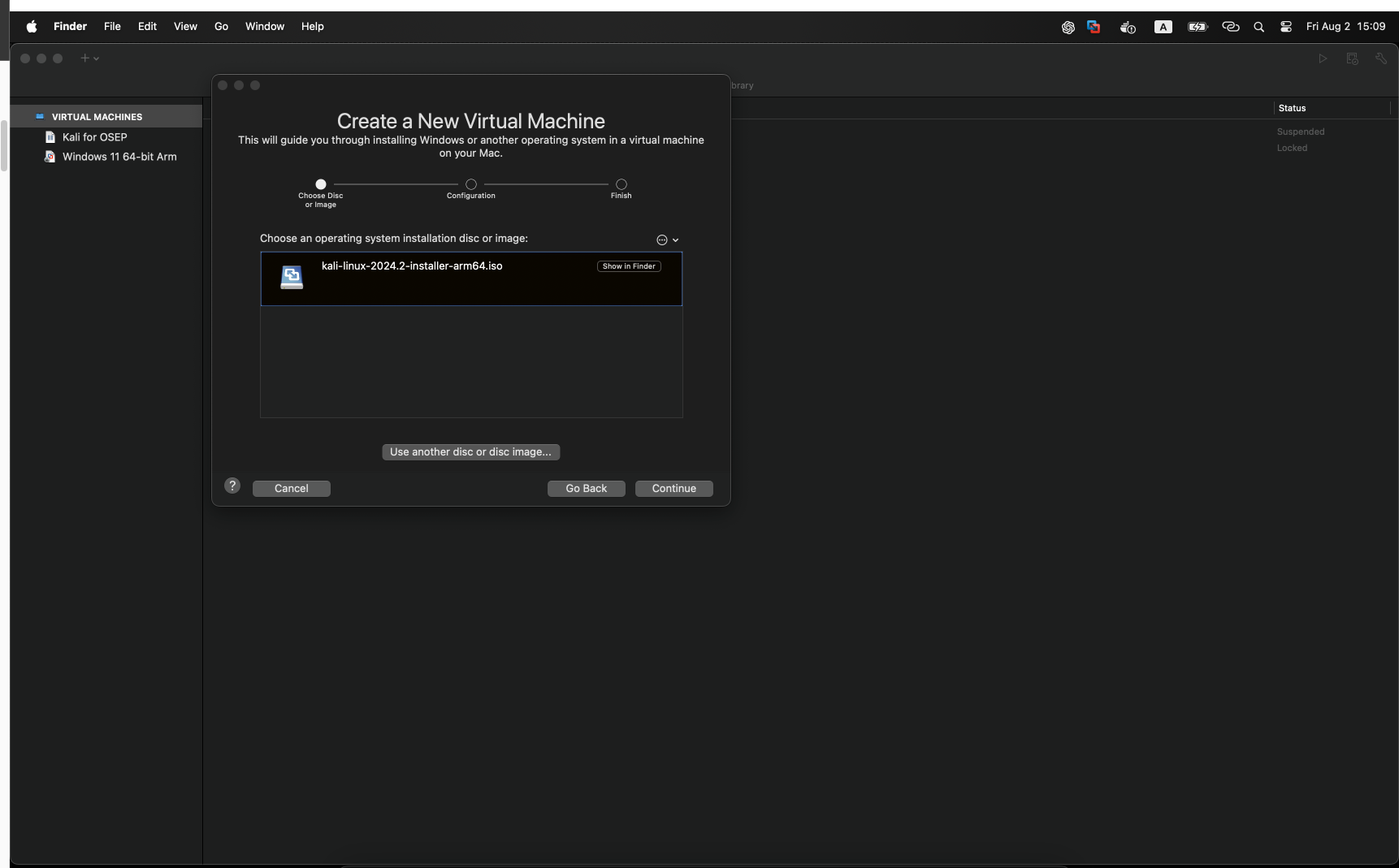
Task: Click the VMware Fusion menu bar icon
Action: (1094, 27)
